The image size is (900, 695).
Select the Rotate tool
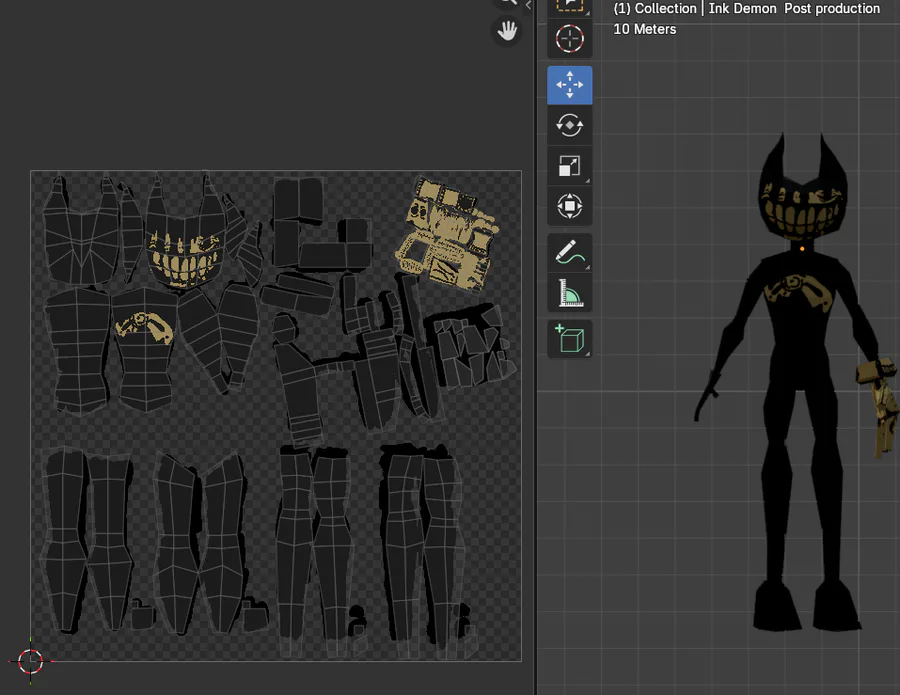(x=569, y=125)
